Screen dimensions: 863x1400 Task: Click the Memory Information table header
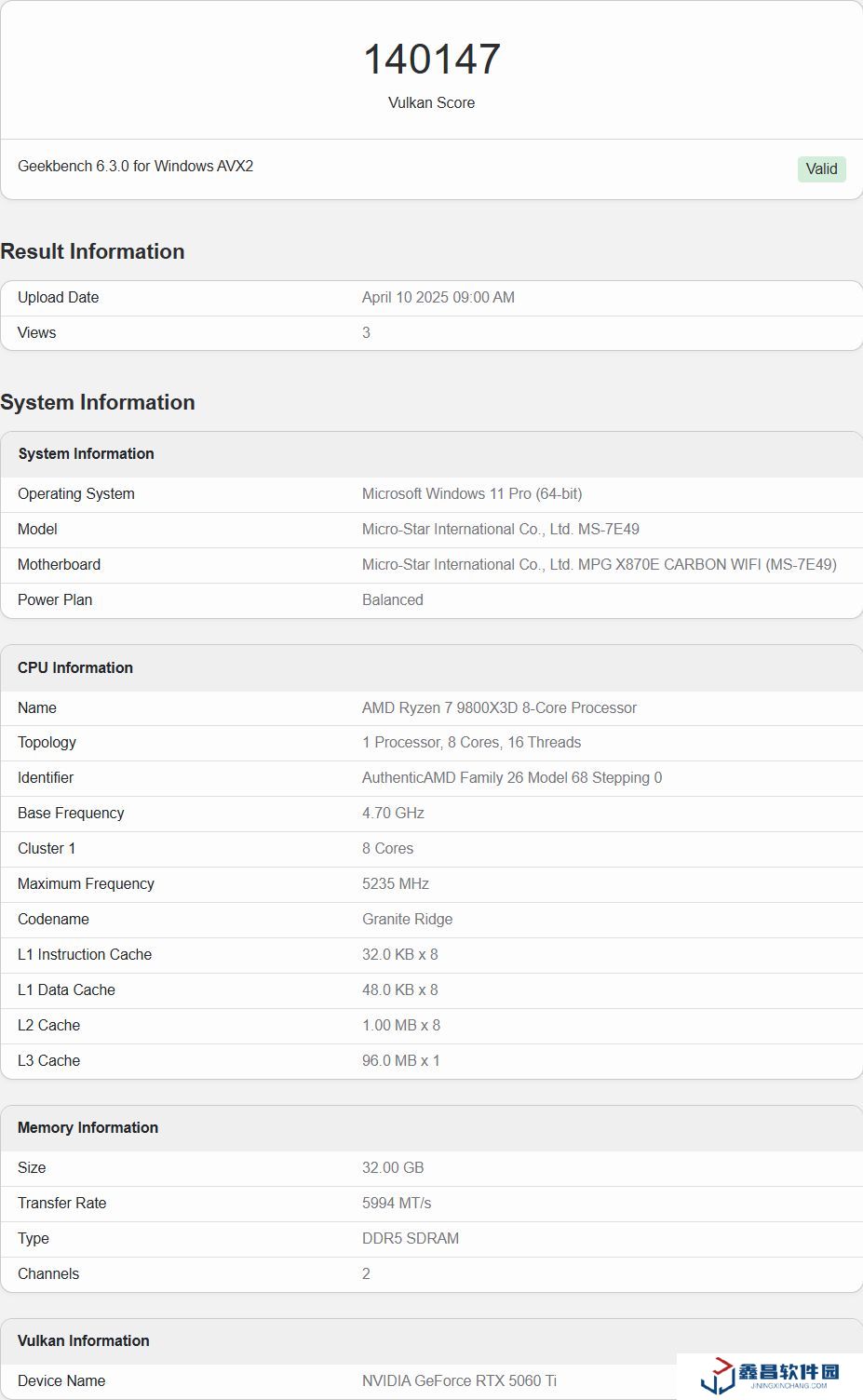[x=88, y=1127]
